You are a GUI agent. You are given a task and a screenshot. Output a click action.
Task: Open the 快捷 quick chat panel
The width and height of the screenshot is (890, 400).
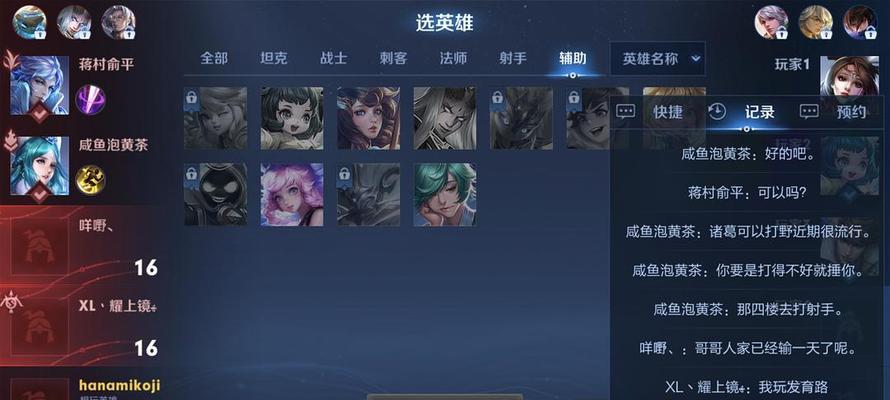(x=668, y=112)
